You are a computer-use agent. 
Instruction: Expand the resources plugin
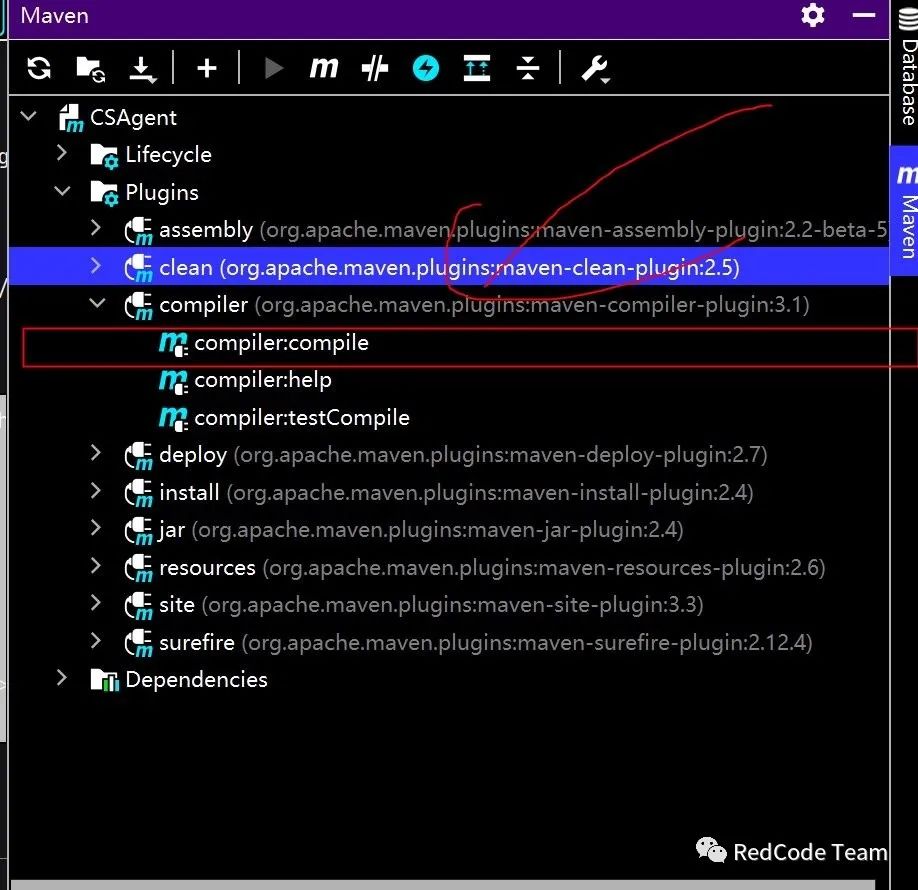pyautogui.click(x=97, y=566)
